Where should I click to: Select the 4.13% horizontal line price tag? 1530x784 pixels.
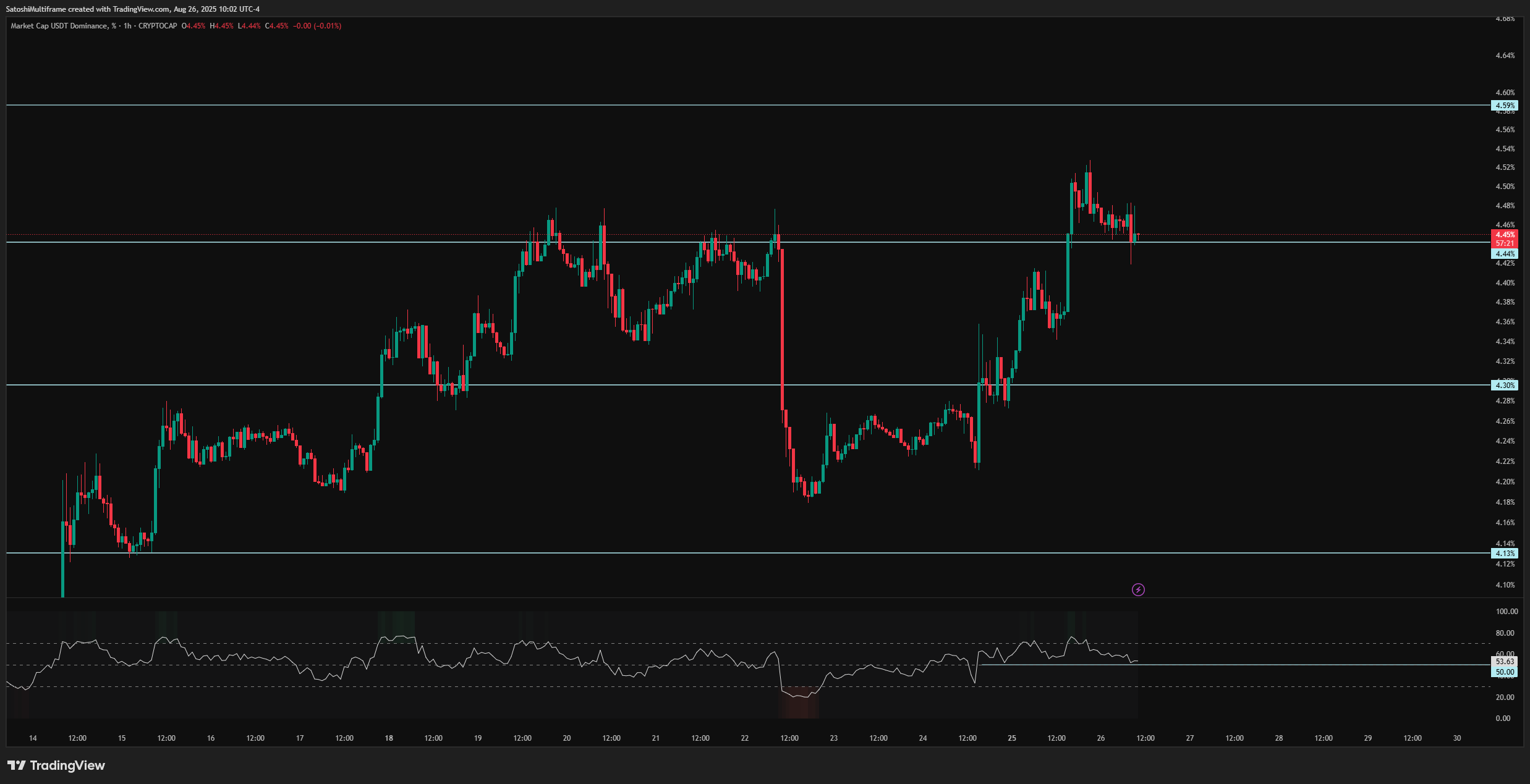(x=1505, y=554)
